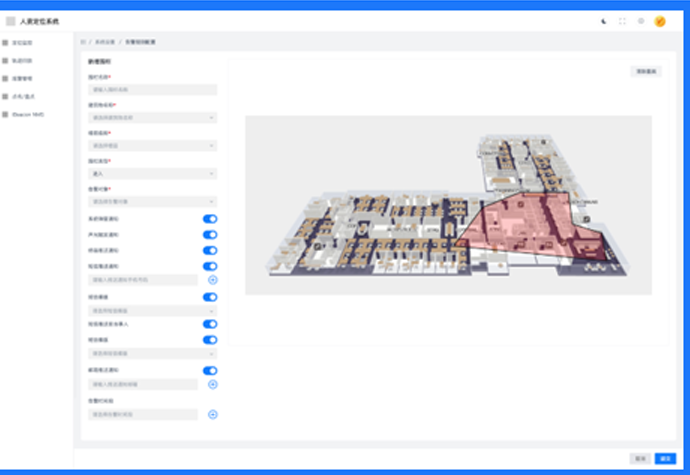This screenshot has height=475, width=690.
Task: Open the 楼层名称 dropdown list
Action: [x=152, y=145]
